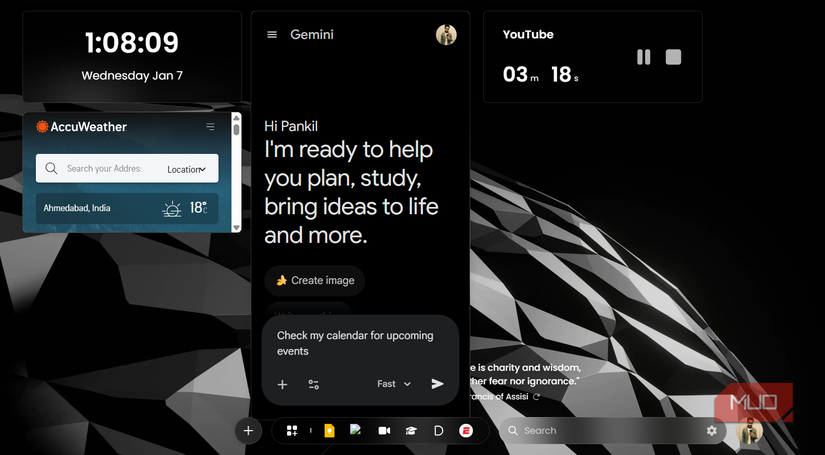This screenshot has width=825, height=455.
Task: Click the Create image suggestion chip
Action: pyautogui.click(x=315, y=281)
